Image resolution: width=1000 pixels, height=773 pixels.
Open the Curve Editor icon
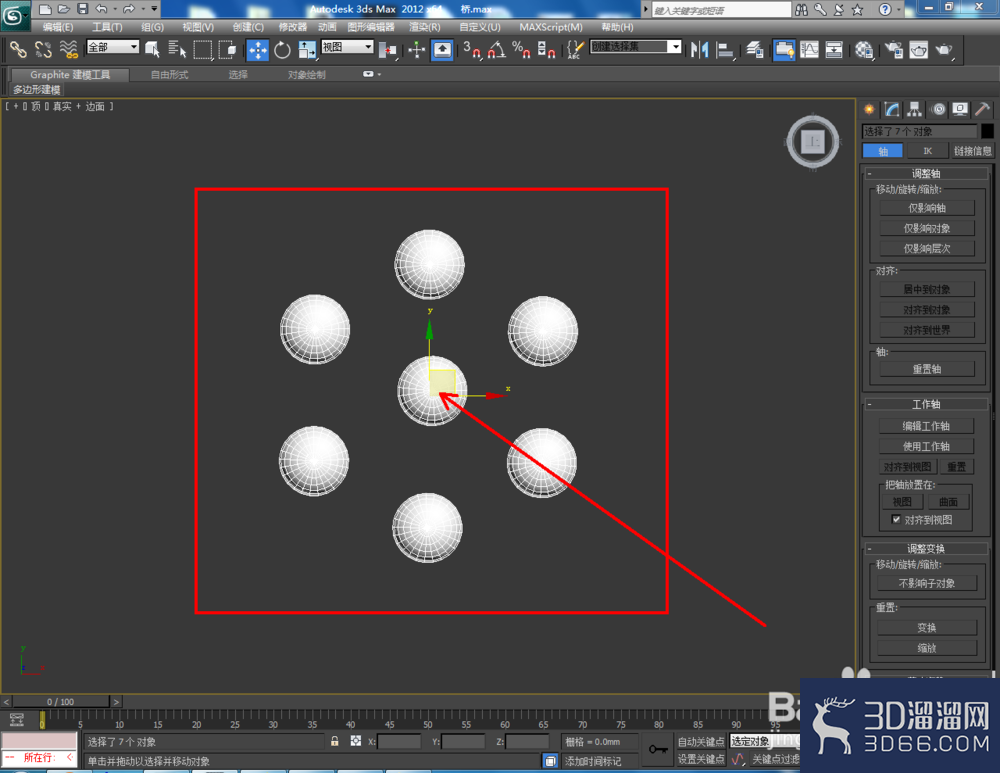[x=809, y=50]
